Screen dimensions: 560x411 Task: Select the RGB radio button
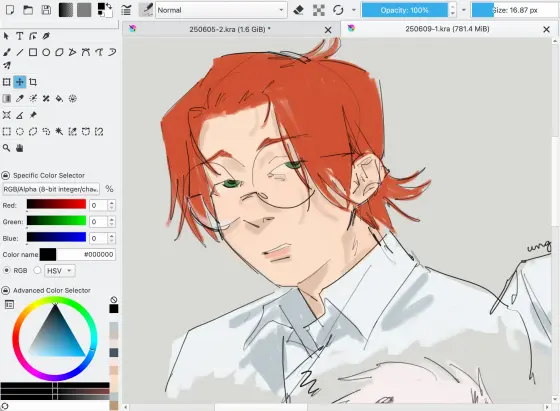[6, 270]
